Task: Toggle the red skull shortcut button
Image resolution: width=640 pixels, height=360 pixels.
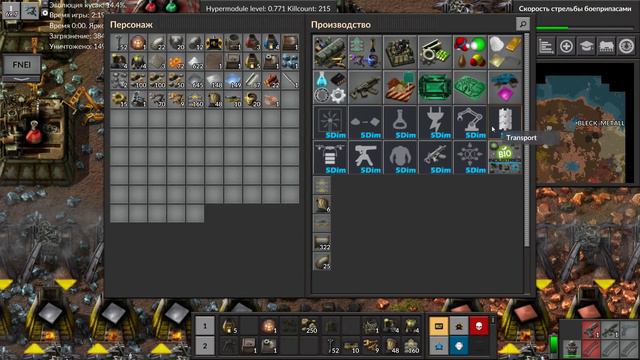Action: point(479,326)
